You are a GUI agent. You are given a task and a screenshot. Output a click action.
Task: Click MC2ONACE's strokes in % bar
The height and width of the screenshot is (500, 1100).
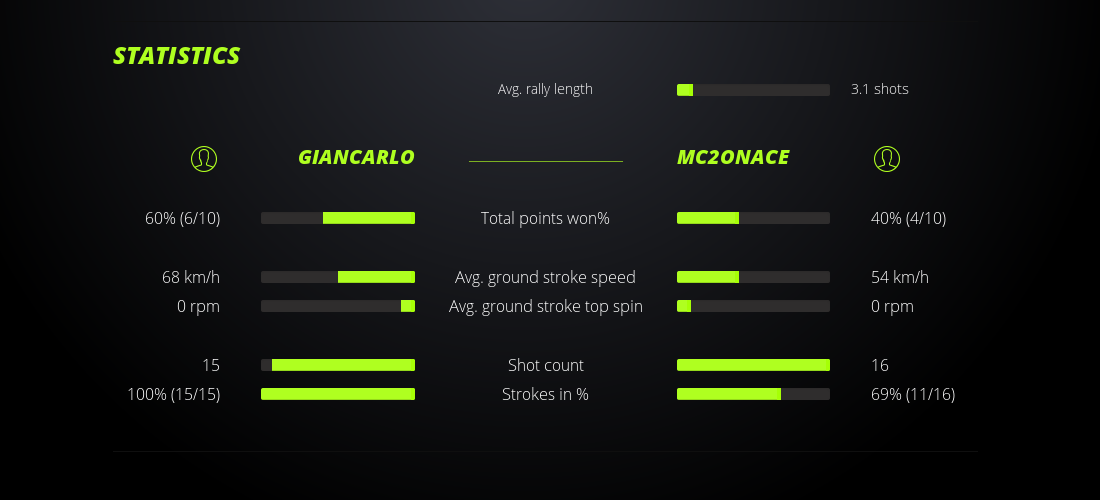[x=753, y=394]
